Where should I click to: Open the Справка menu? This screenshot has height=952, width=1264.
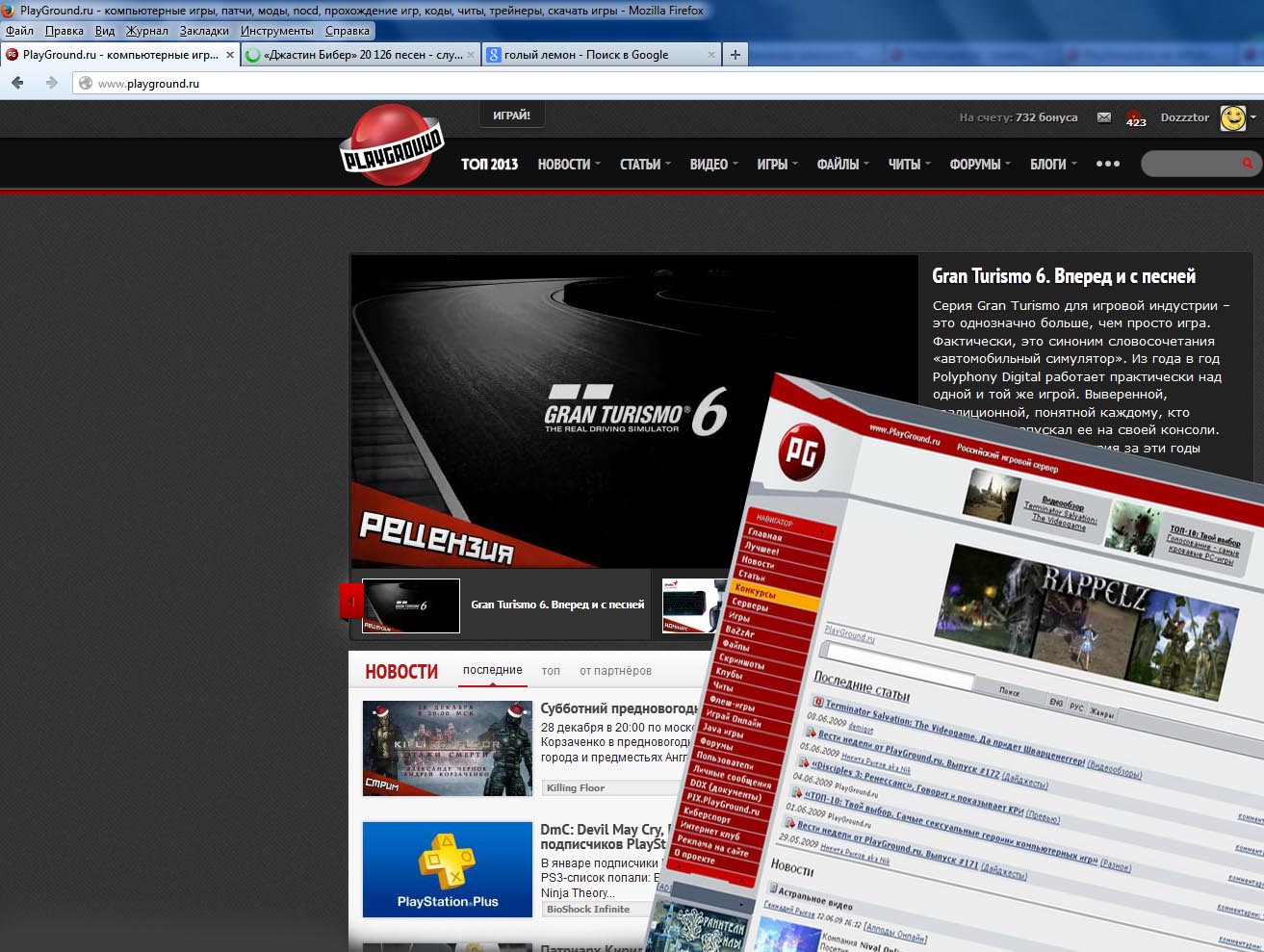coord(348,31)
